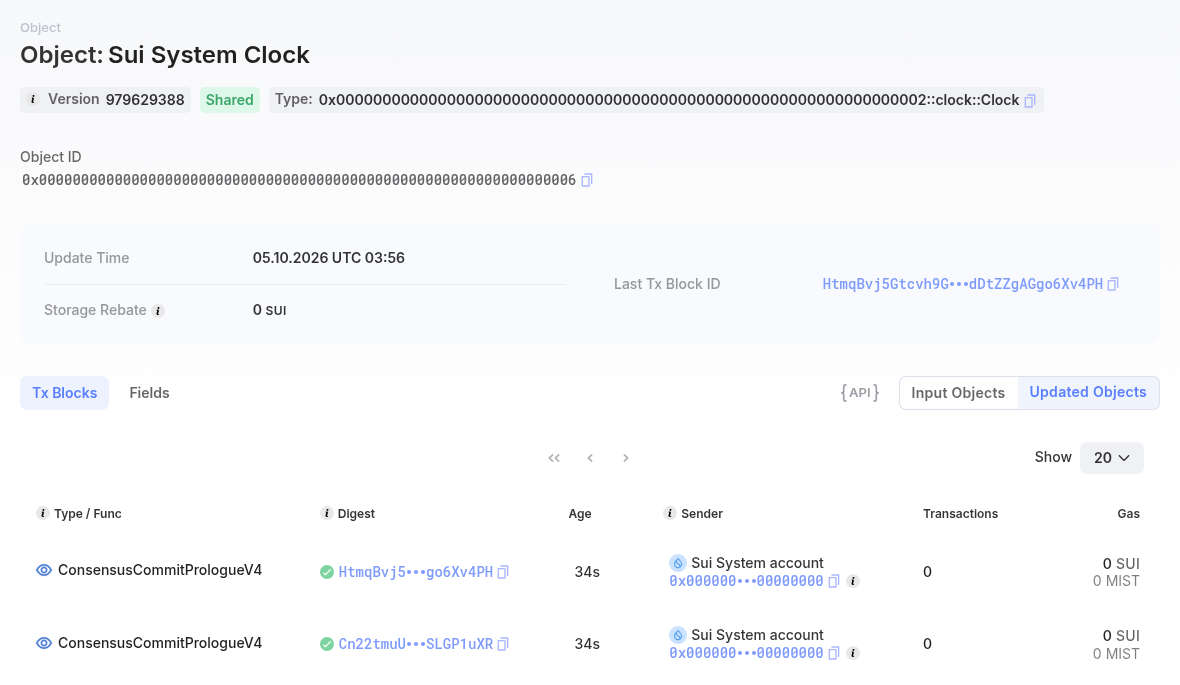Click sender info icon in Cn22tmuU row
Screen dimensions: 1180x685
click(x=853, y=653)
